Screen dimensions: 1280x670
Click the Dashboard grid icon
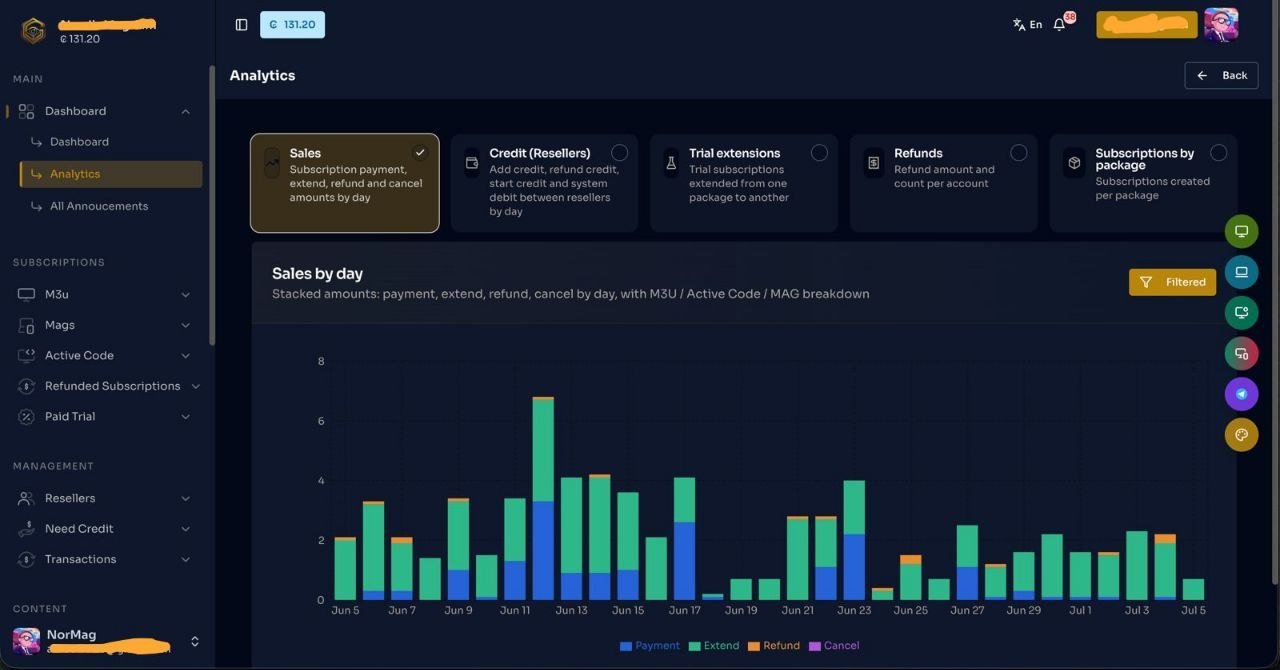click(27, 111)
